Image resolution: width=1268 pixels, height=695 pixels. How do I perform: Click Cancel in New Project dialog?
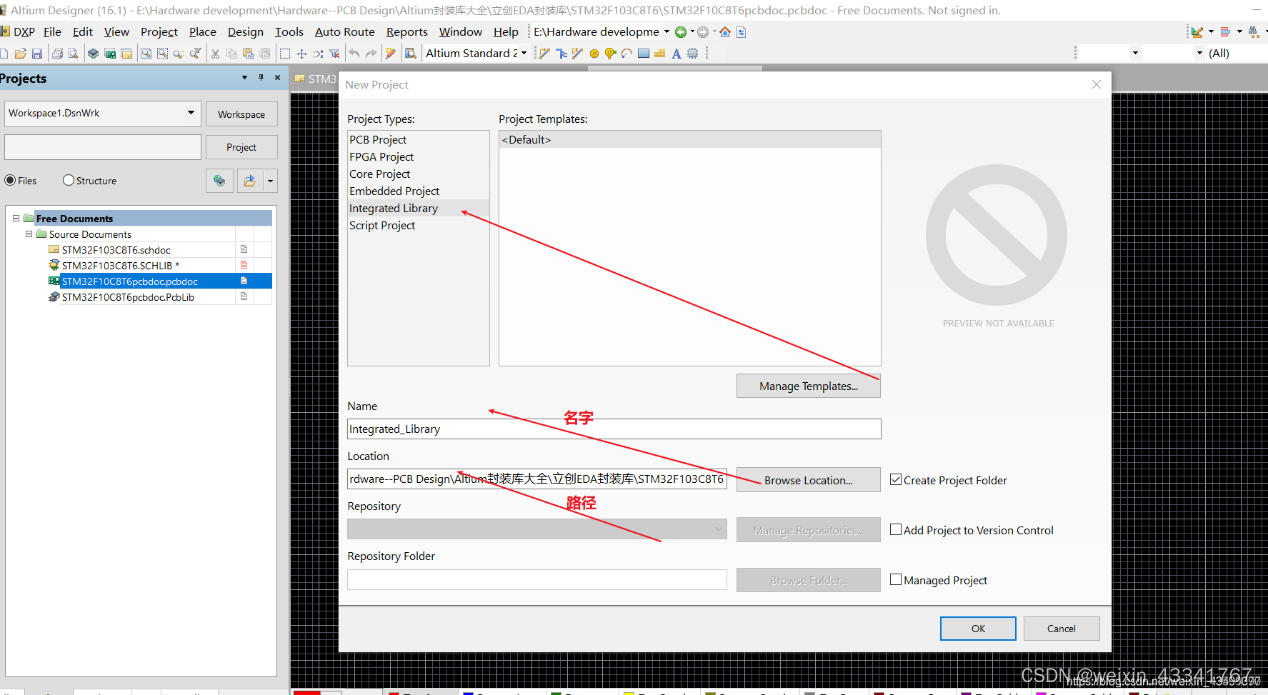(x=1061, y=628)
